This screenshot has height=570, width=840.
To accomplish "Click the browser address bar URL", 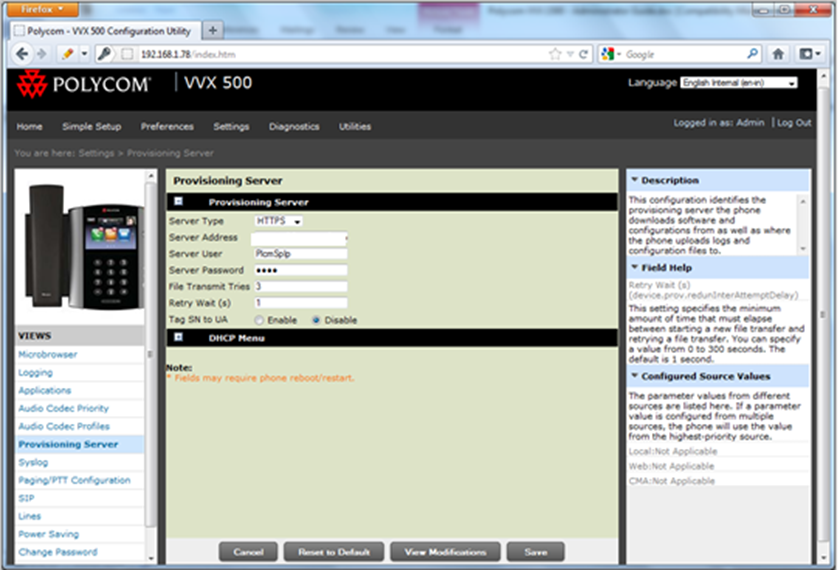I will (x=188, y=54).
